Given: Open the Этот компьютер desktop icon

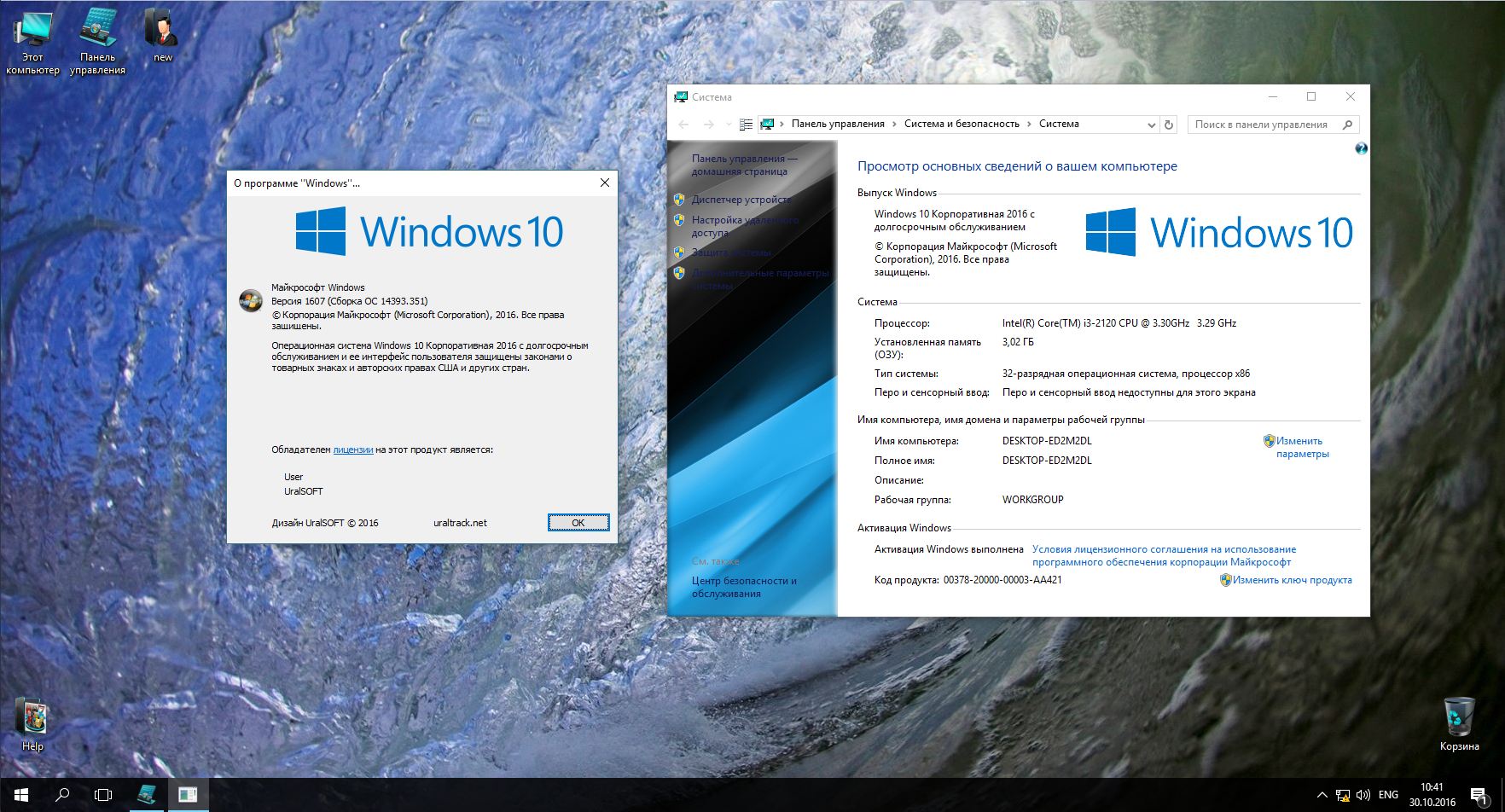Looking at the screenshot, I should [32, 43].
